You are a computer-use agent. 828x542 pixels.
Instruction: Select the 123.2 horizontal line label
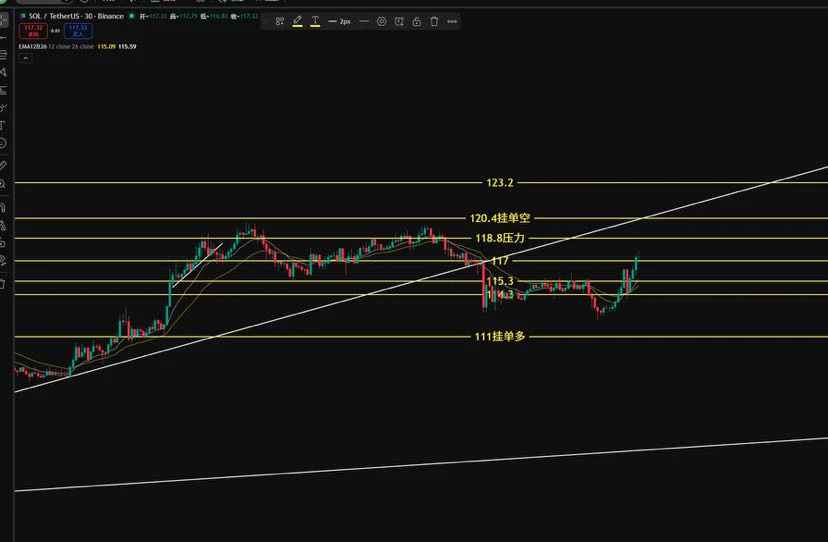pos(500,183)
